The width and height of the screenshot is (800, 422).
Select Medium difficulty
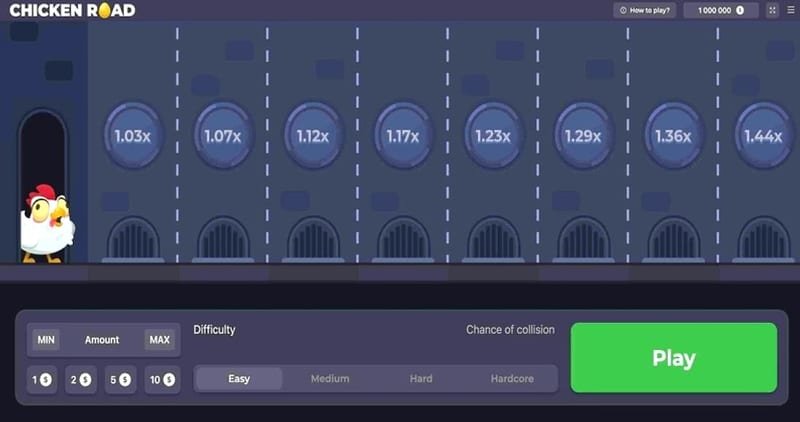[x=330, y=379]
